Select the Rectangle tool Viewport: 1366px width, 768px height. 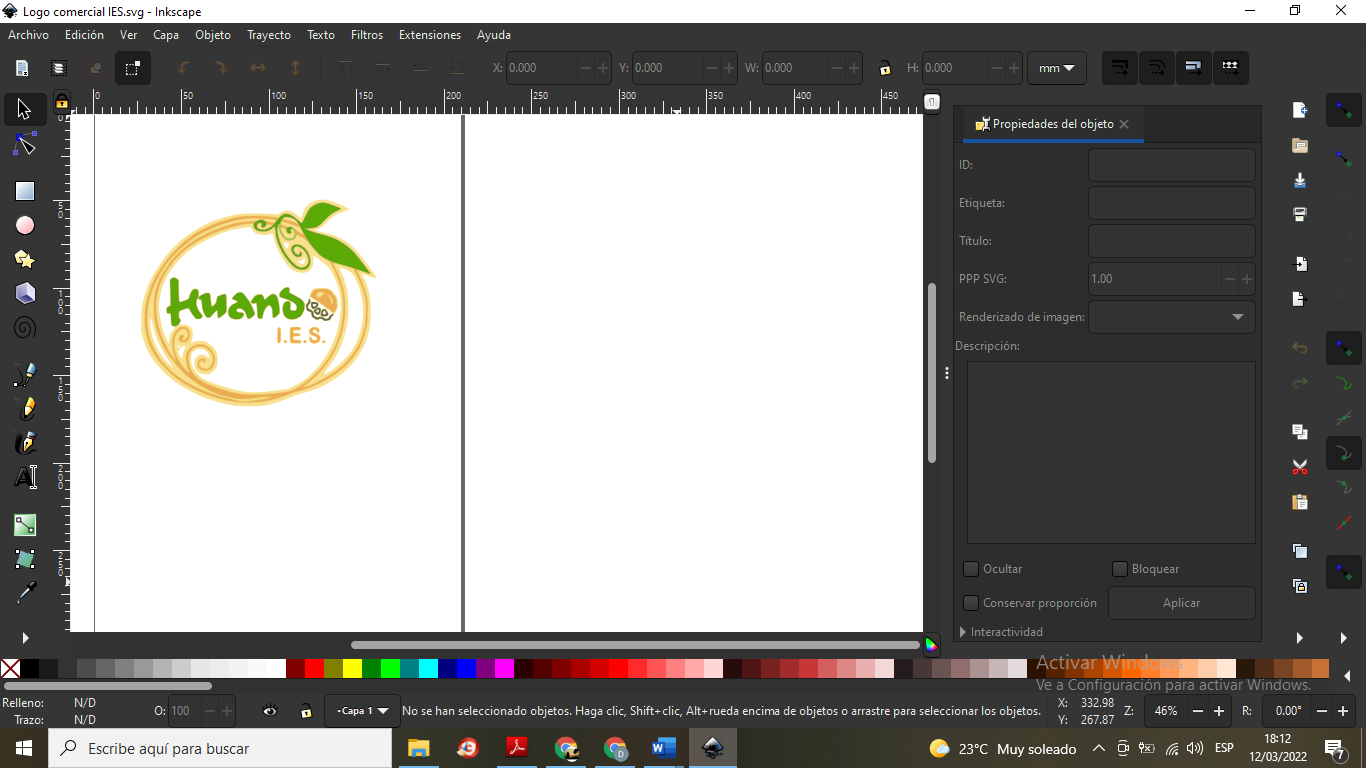[25, 191]
